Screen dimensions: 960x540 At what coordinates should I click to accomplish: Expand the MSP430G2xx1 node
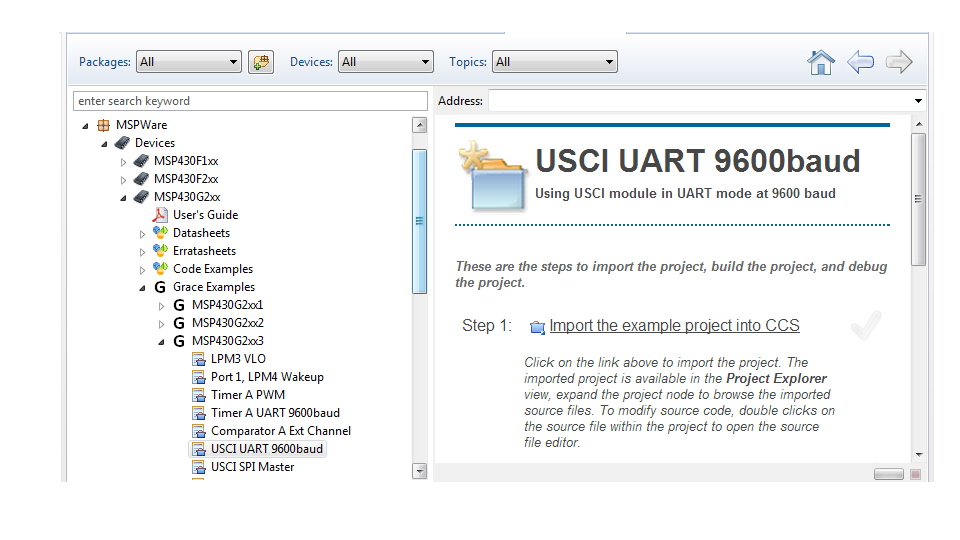[161, 306]
